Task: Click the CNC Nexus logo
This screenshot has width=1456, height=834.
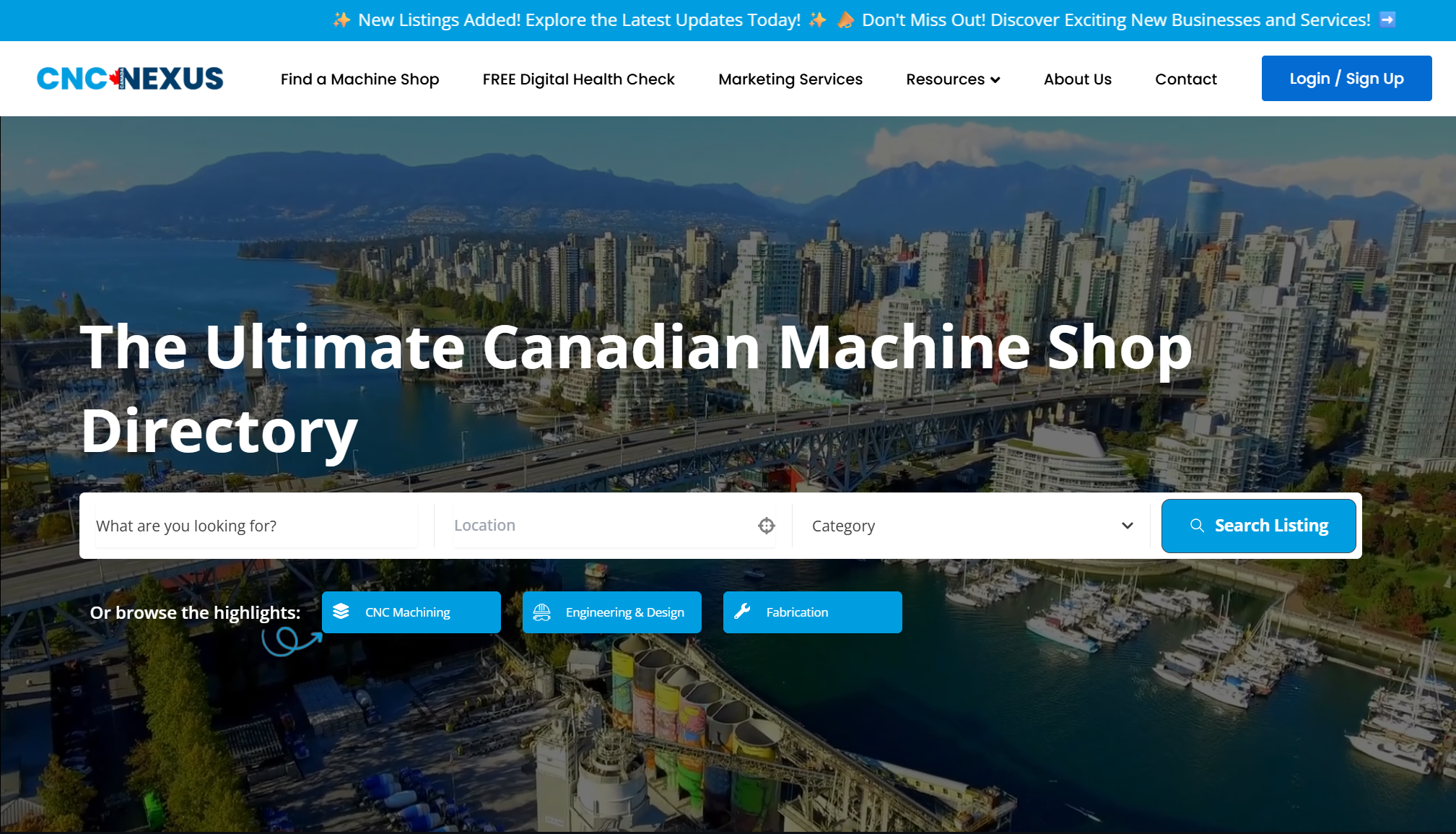Action: click(130, 79)
